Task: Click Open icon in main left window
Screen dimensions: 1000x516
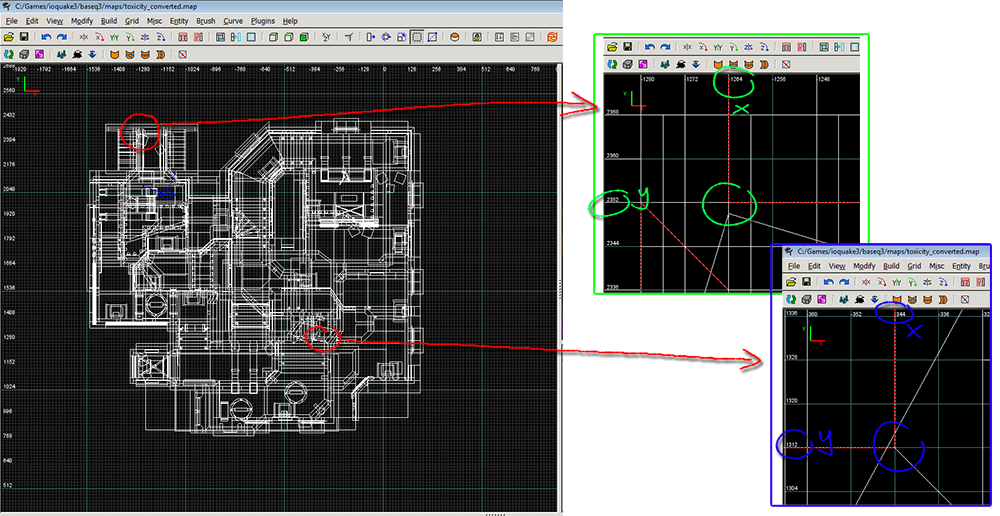Action: pos(9,37)
